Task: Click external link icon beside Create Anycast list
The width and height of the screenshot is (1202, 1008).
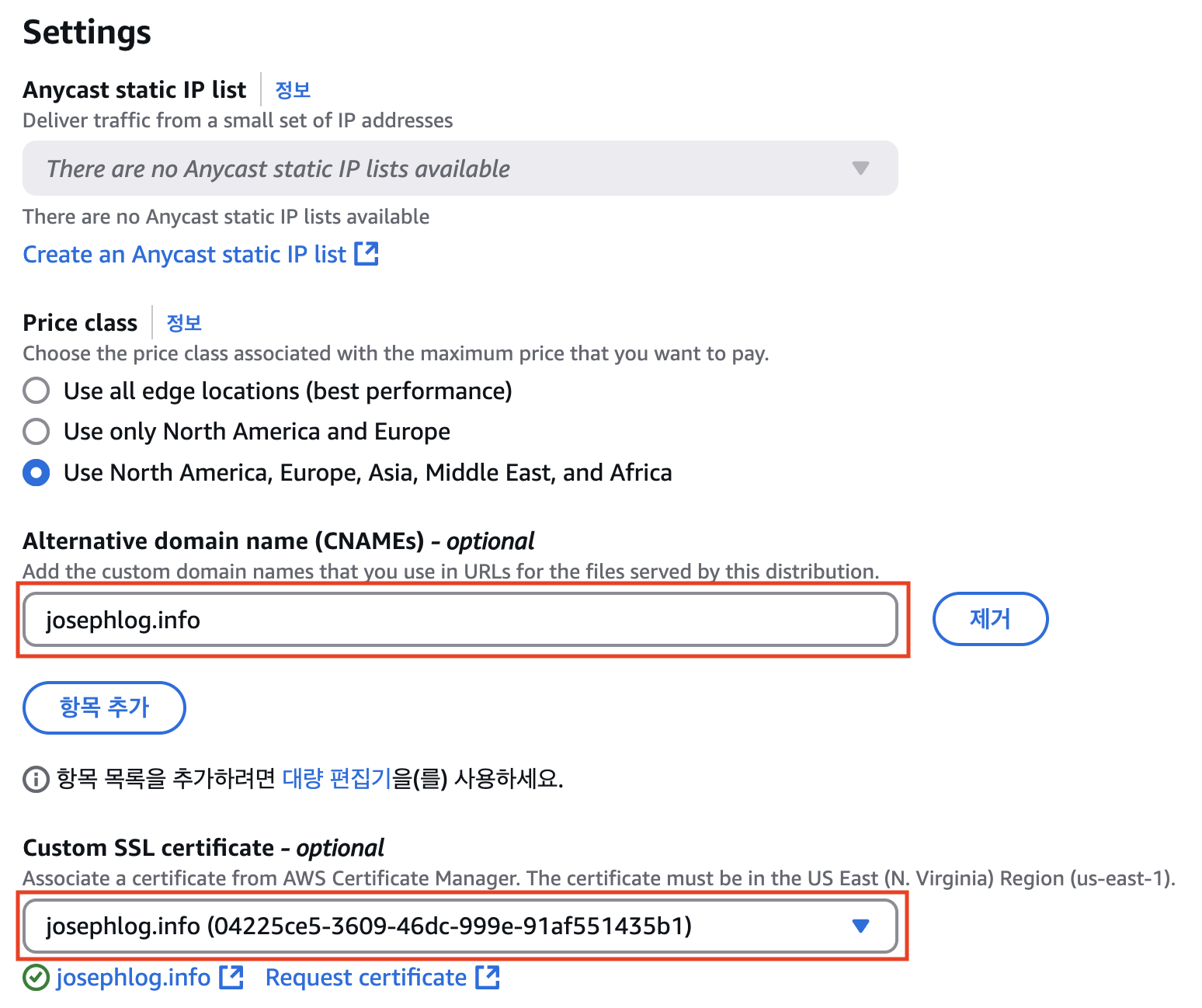Action: (x=367, y=254)
